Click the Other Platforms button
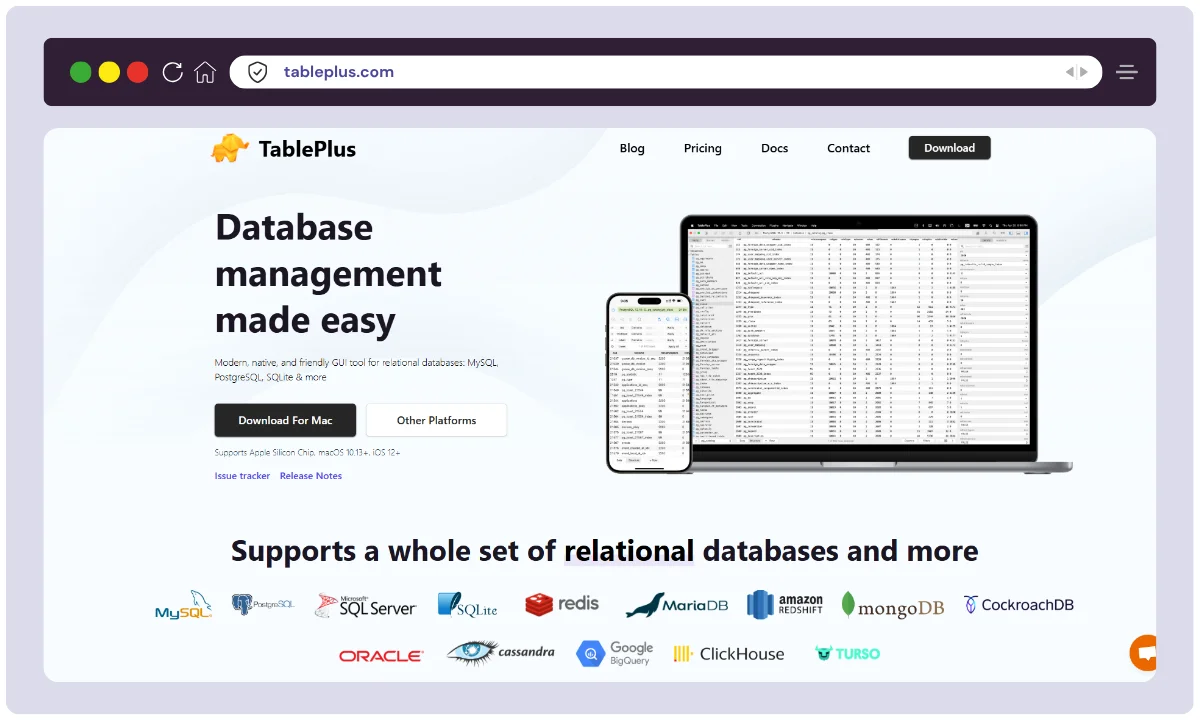Image resolution: width=1200 pixels, height=720 pixels. pyautogui.click(x=436, y=420)
